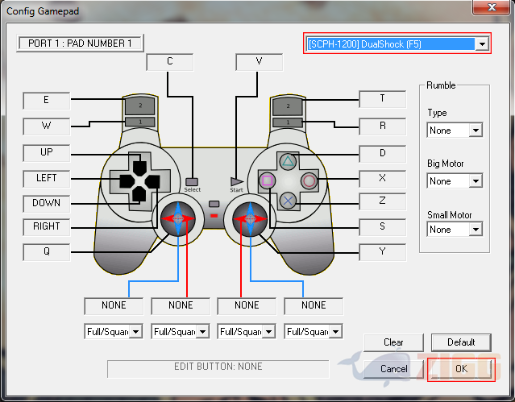Open the fourth Full/Square axis dropdown
This screenshot has width=515, height=402.
tap(313, 331)
